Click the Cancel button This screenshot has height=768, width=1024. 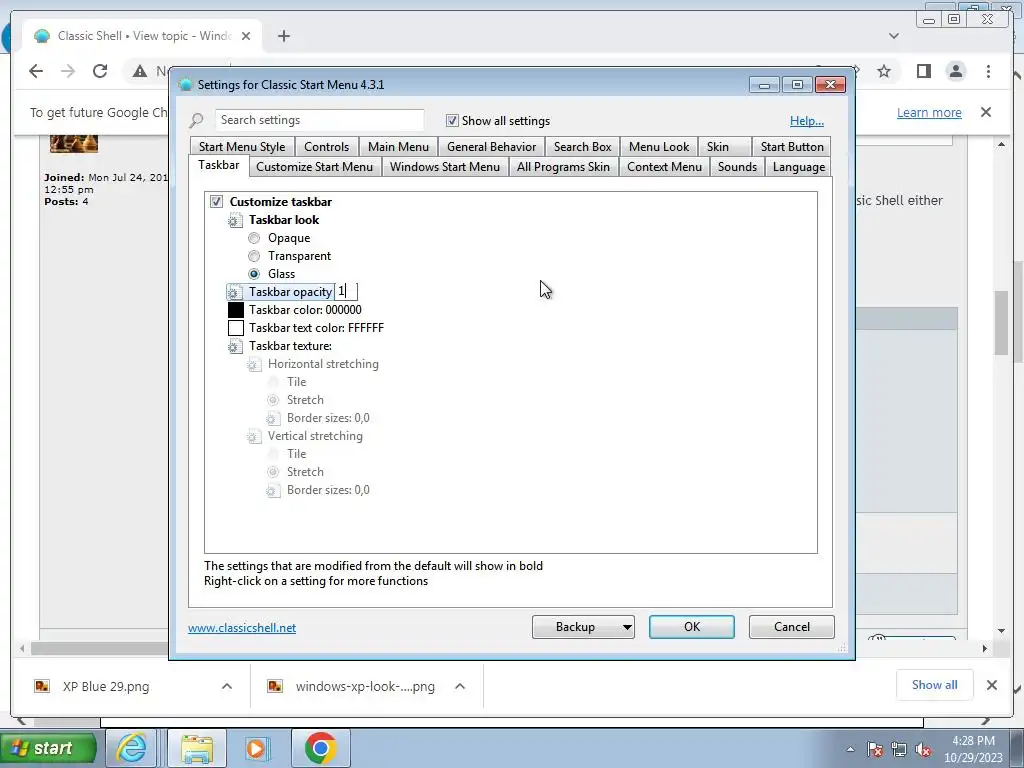click(792, 627)
